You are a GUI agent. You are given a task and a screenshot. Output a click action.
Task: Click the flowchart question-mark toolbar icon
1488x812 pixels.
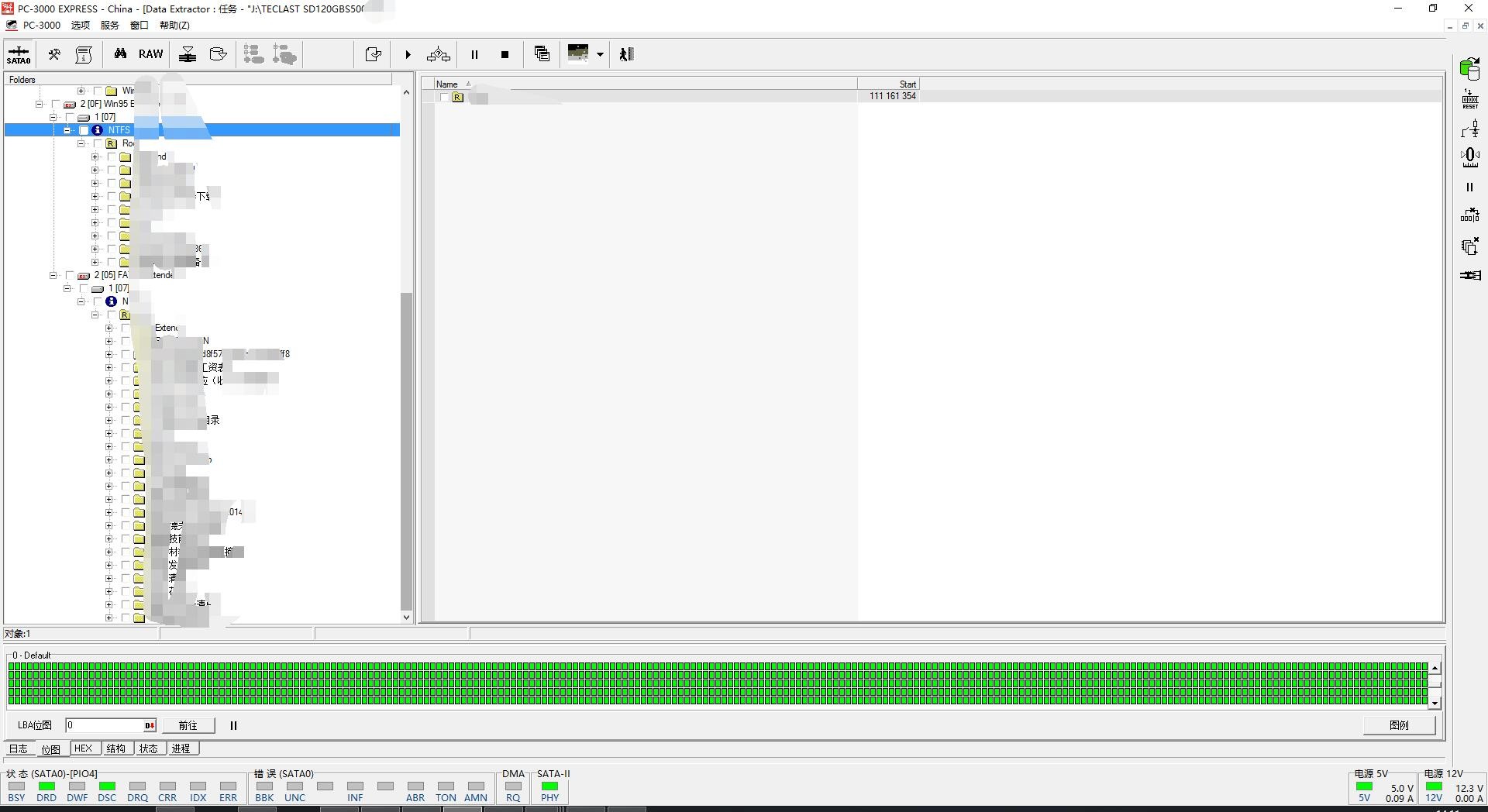(438, 54)
